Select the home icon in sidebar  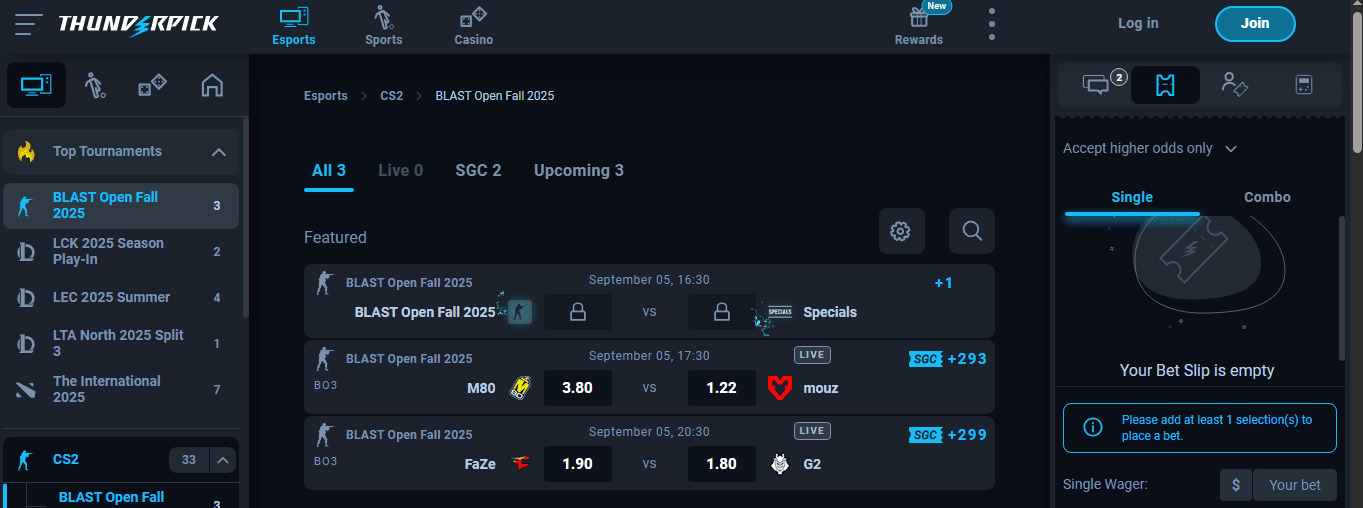point(212,85)
